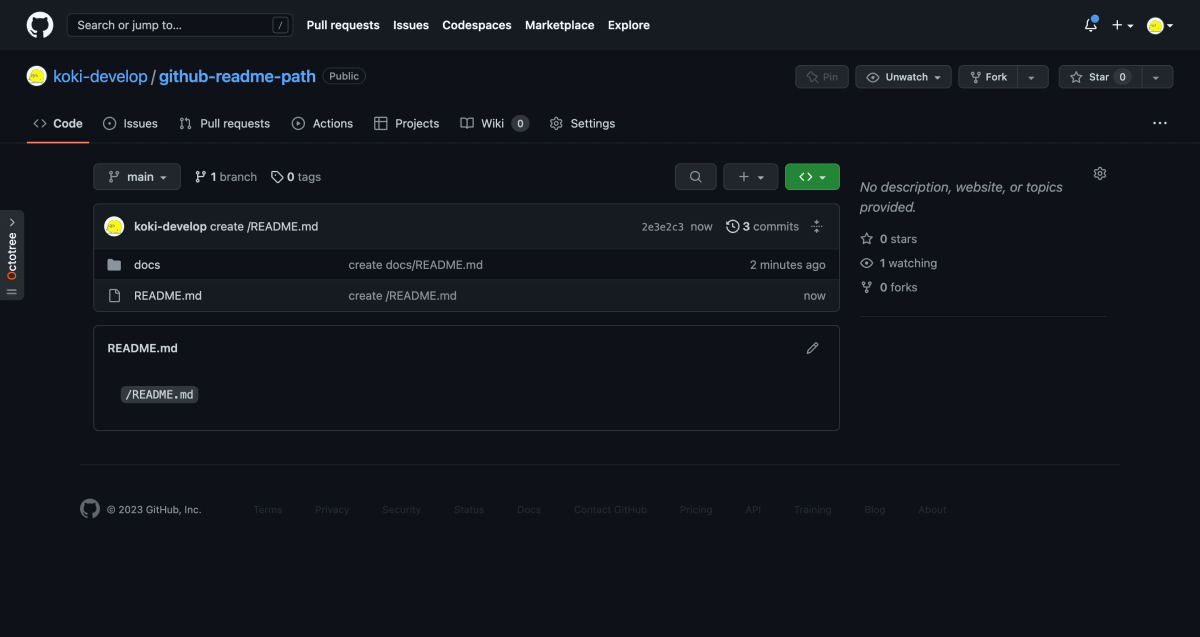
Task: Click the 1 watching link
Action: [x=899, y=263]
